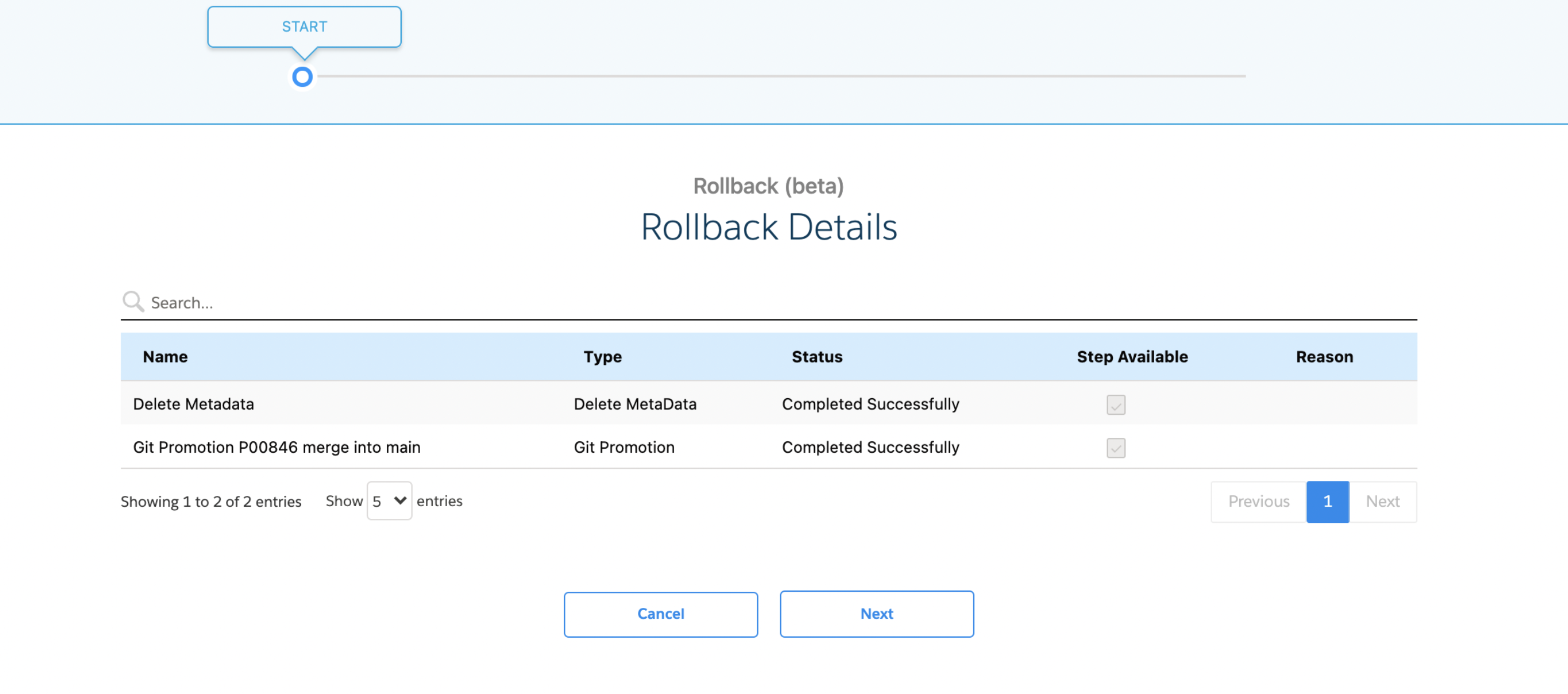Select the Delete Metadata name cell
The height and width of the screenshot is (694, 1568).
[194, 404]
